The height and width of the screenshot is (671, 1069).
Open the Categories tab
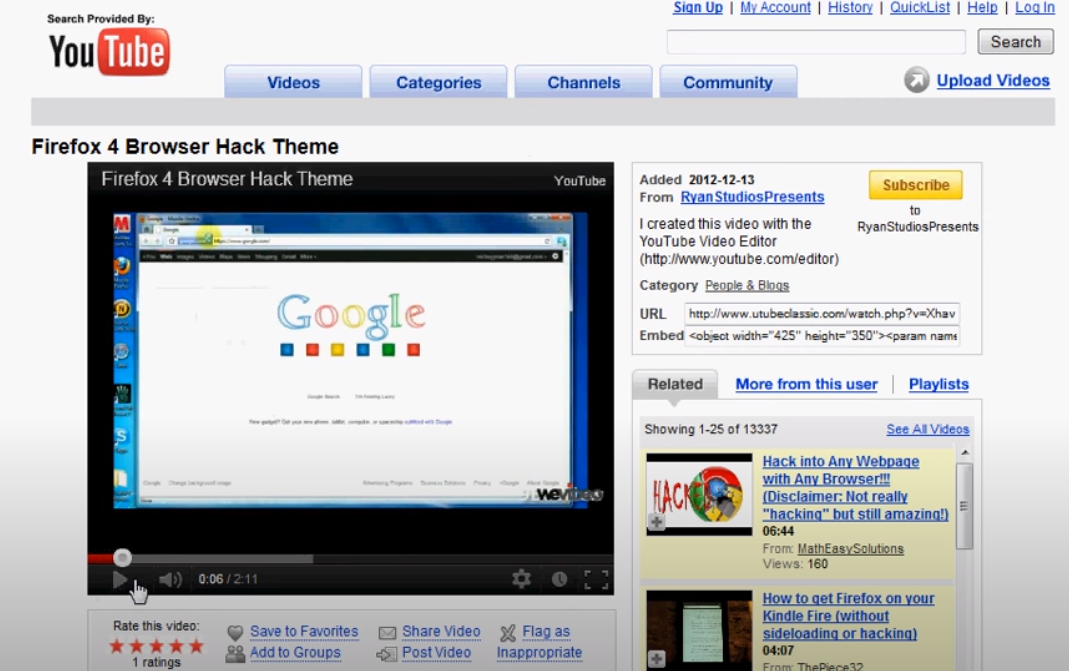438,83
